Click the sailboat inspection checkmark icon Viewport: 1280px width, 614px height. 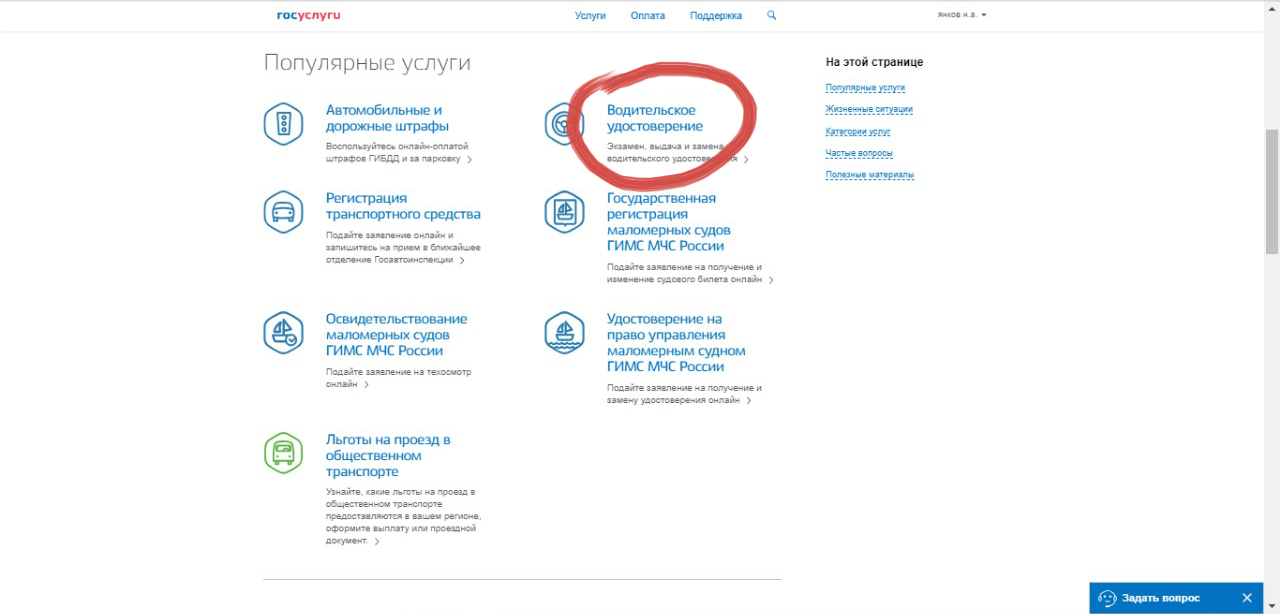283,333
